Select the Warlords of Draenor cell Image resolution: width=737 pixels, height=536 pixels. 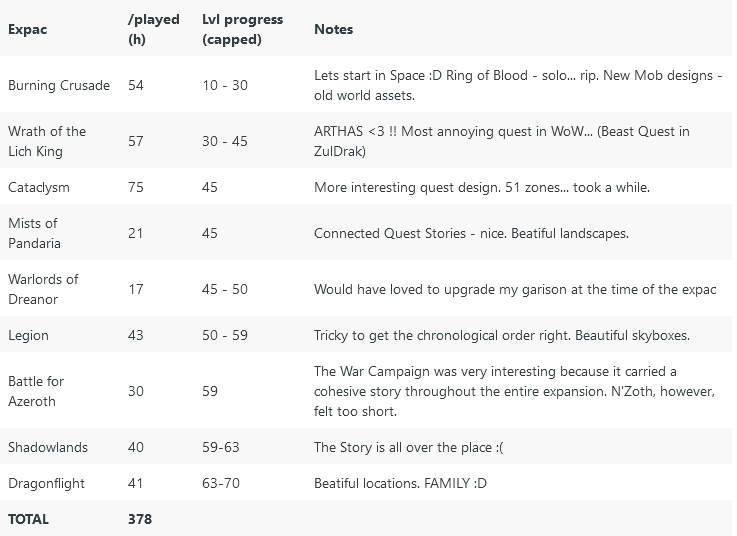click(43, 289)
